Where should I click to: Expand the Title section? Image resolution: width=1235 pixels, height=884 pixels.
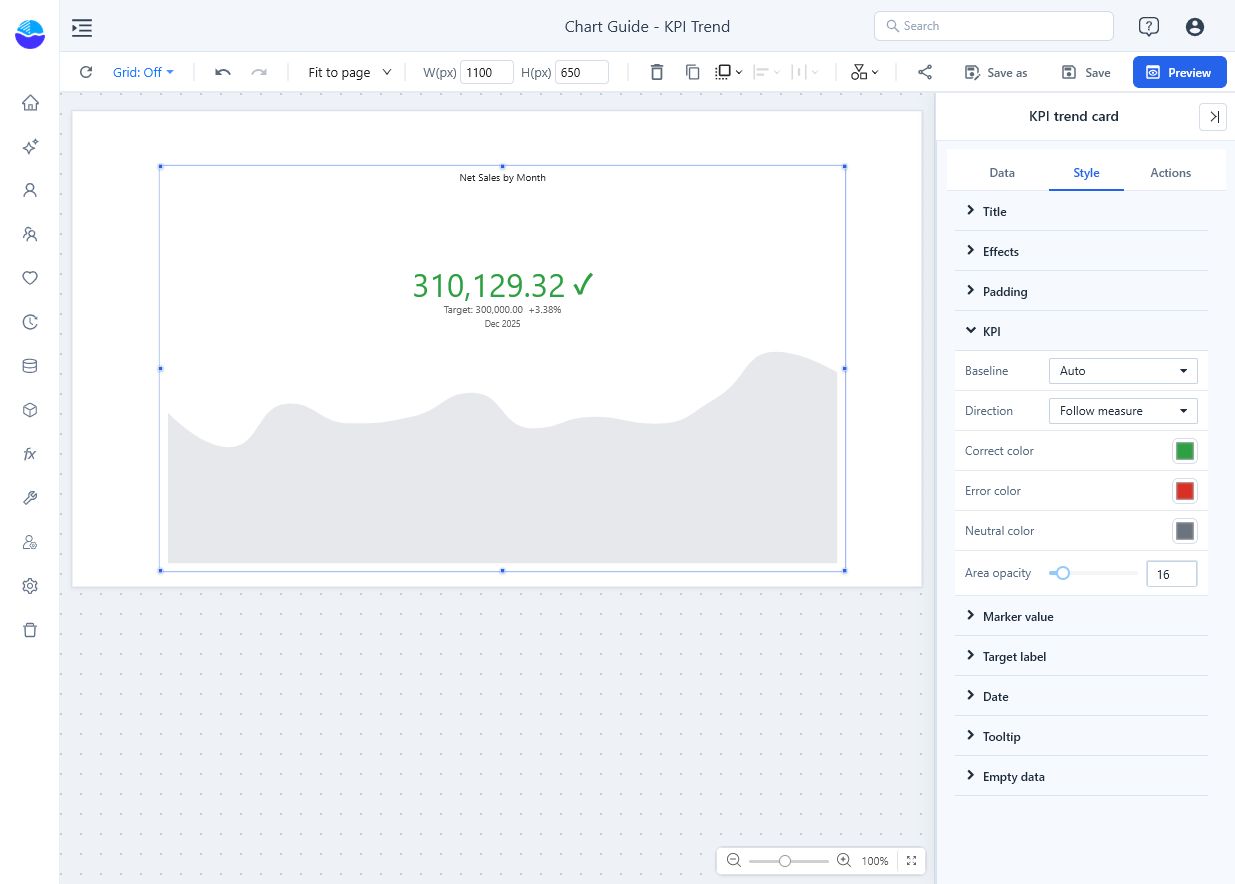click(x=1081, y=211)
